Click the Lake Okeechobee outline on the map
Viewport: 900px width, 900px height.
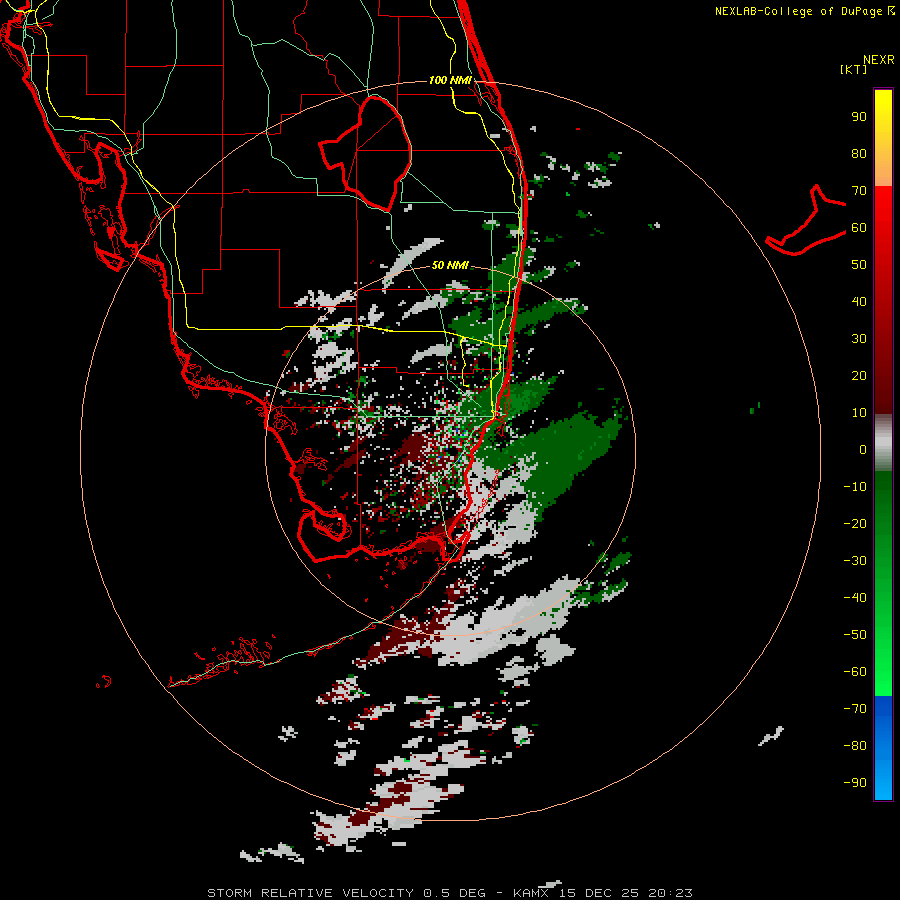tap(366, 153)
